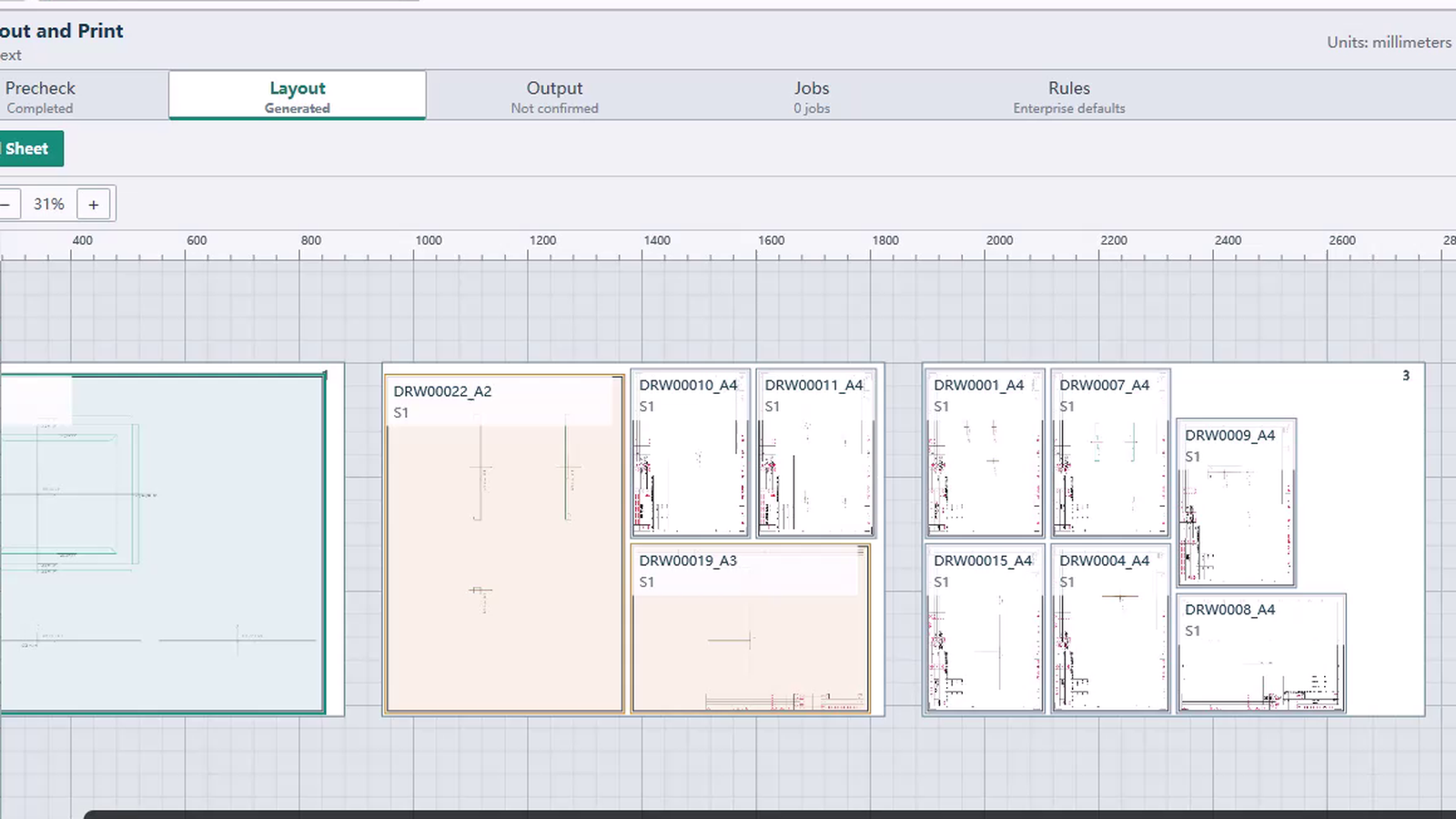The width and height of the screenshot is (1456, 819).
Task: Select drawing DRW00015_A4 thumbnail
Action: [986, 628]
